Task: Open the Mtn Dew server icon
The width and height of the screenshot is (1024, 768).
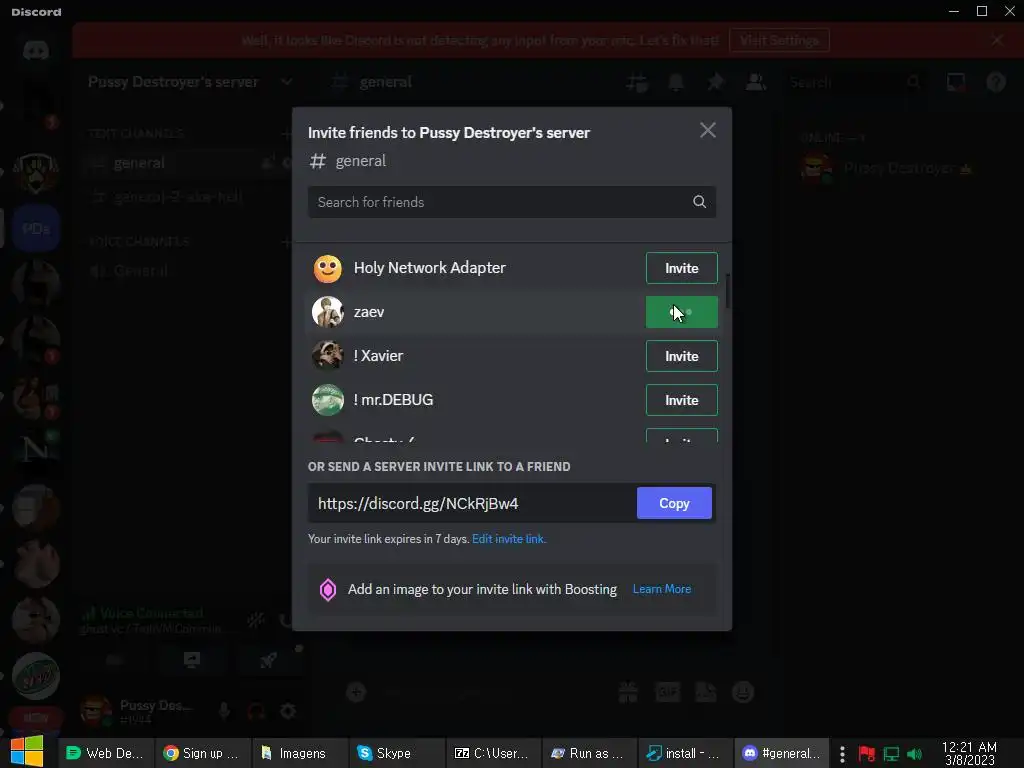Action: point(36,676)
